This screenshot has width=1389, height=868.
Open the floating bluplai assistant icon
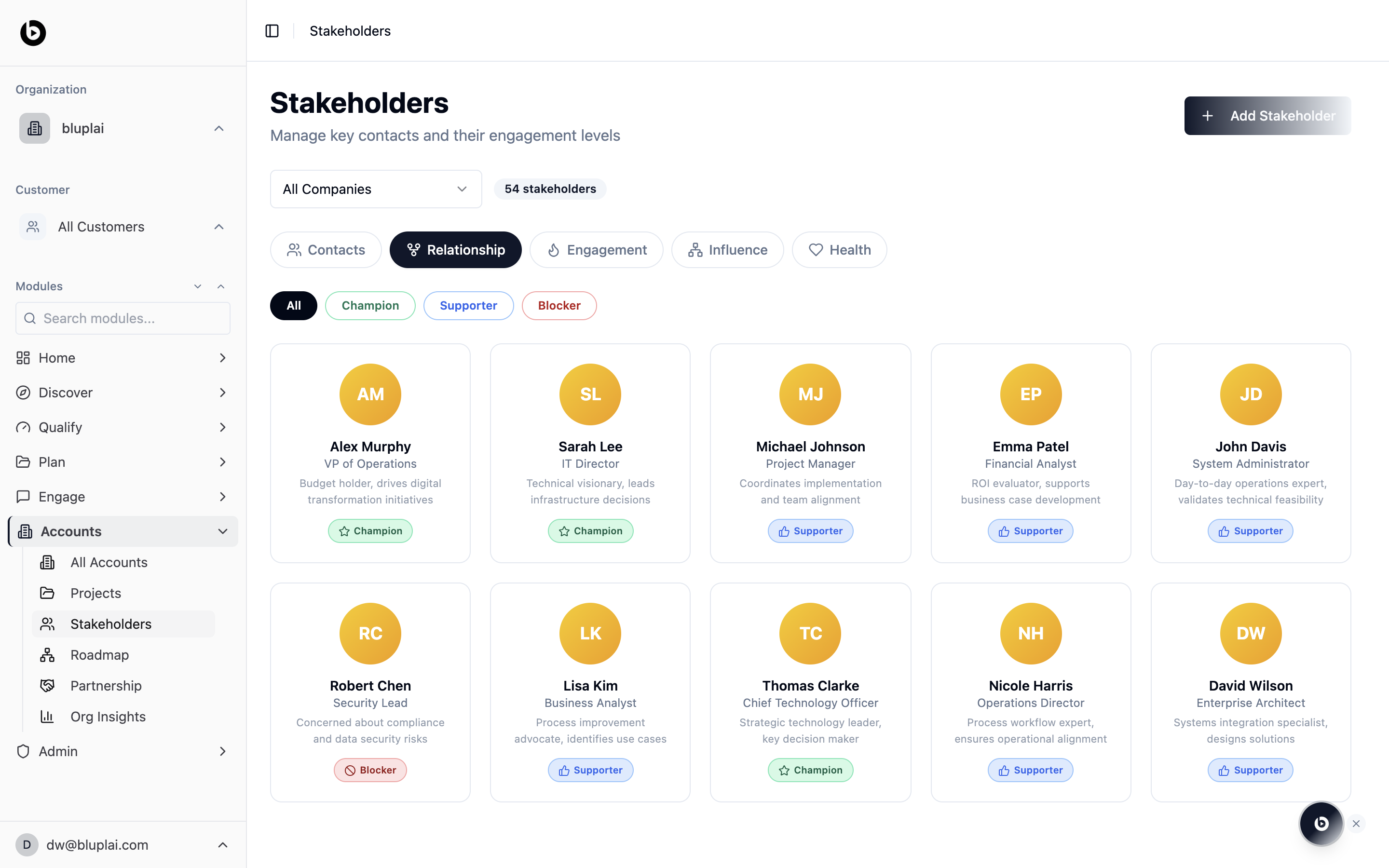pos(1321,824)
